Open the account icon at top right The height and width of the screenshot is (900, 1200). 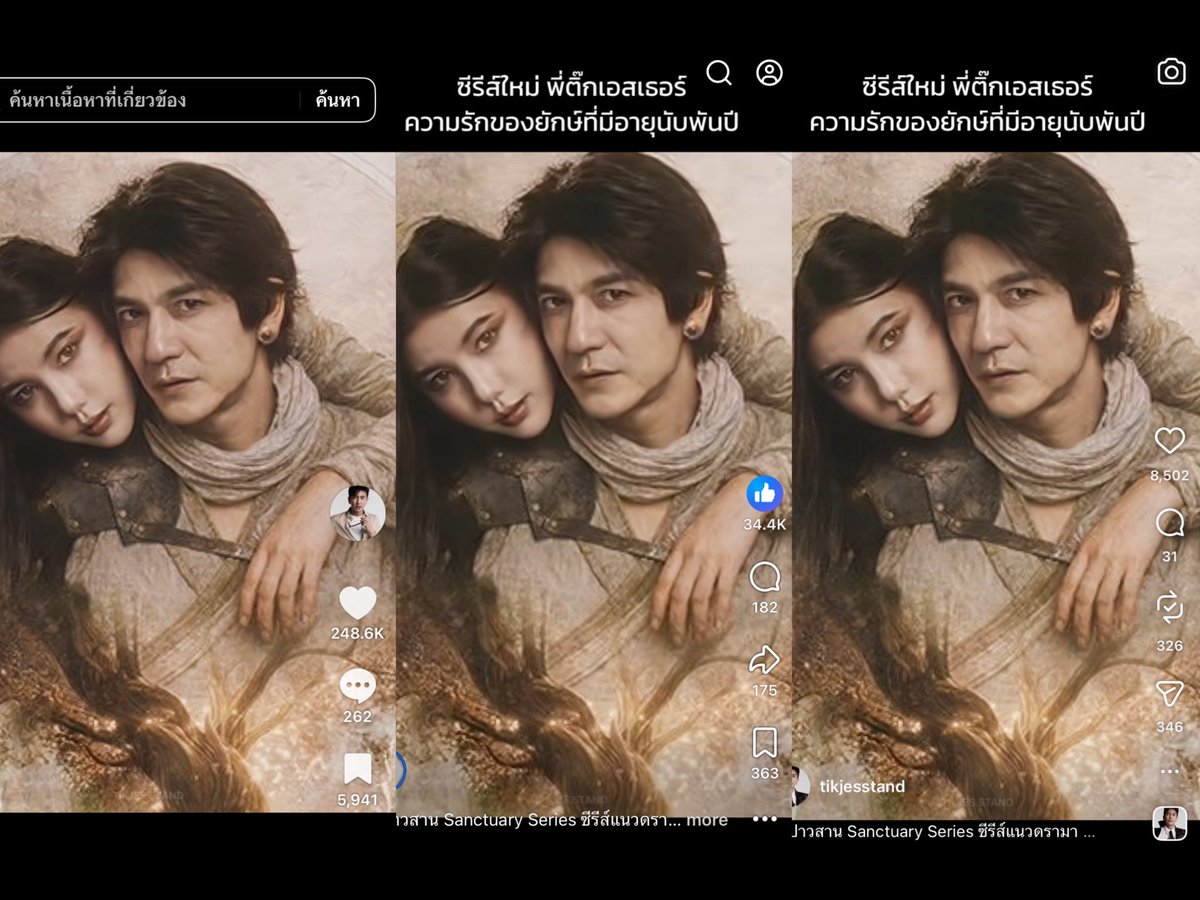770,73
